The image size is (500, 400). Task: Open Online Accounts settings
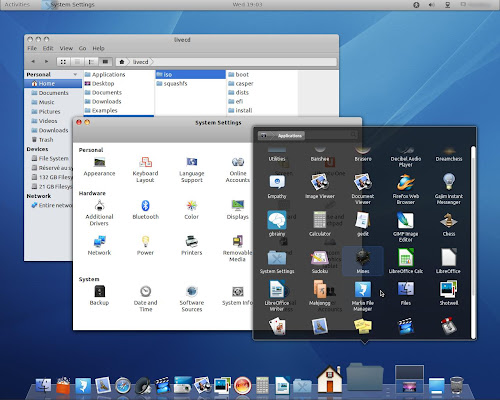[238, 170]
